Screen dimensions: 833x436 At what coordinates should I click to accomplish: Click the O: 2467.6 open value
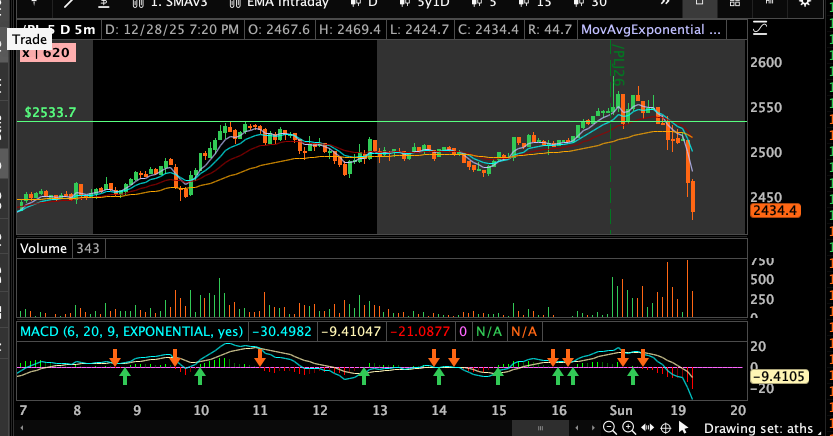click(x=279, y=30)
